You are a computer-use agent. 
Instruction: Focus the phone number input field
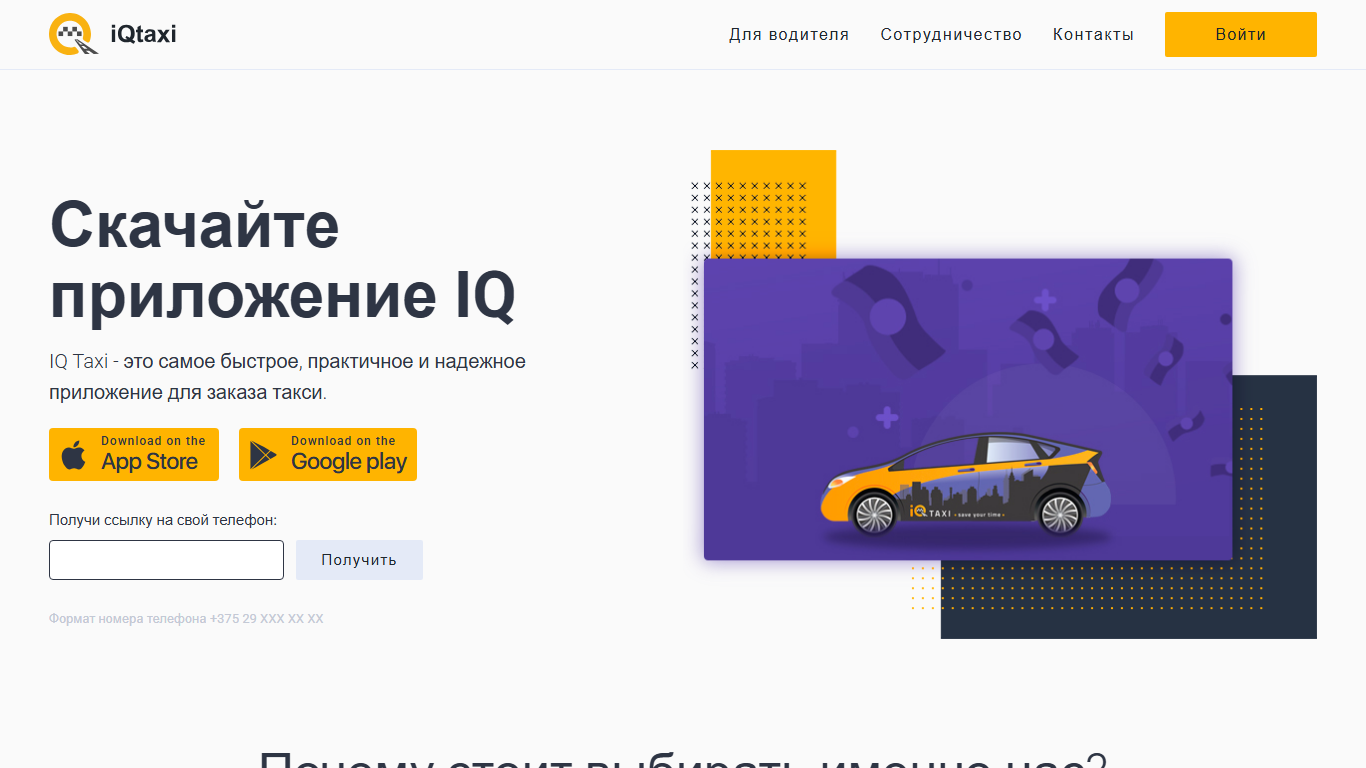(x=166, y=560)
